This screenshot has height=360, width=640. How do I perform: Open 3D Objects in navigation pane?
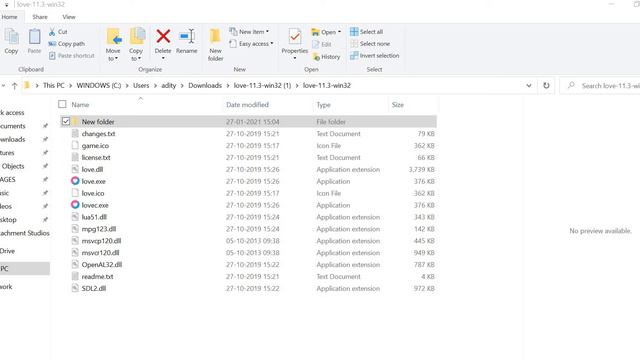pos(13,166)
